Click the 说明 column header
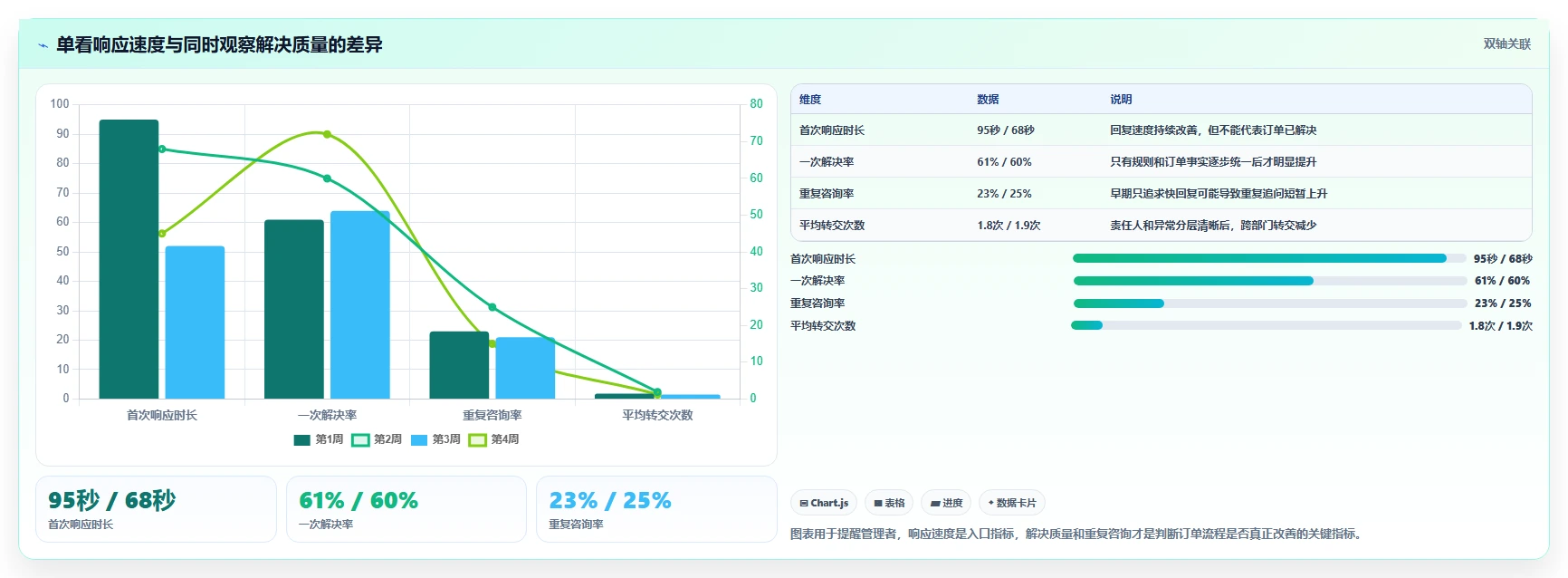The width and height of the screenshot is (1568, 578). coord(1121,100)
